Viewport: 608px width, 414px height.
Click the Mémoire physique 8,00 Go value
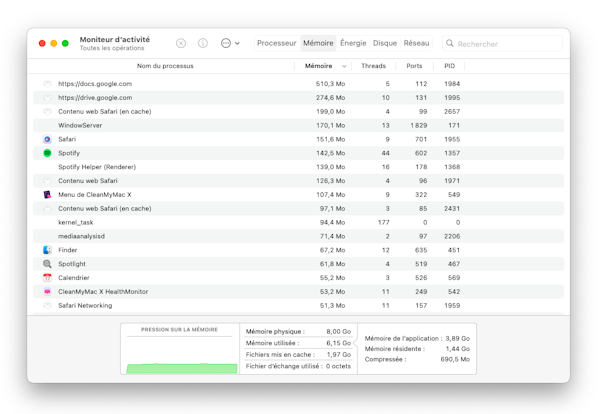pos(339,331)
